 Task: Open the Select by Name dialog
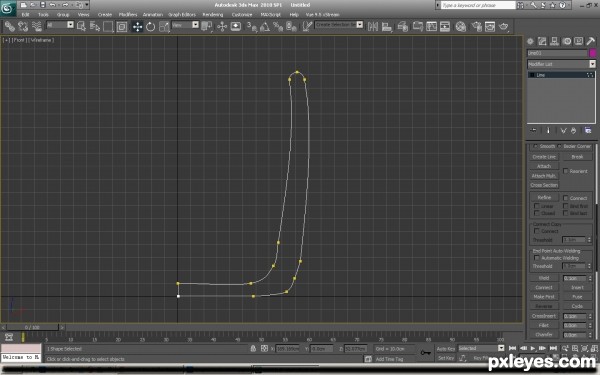pos(95,26)
